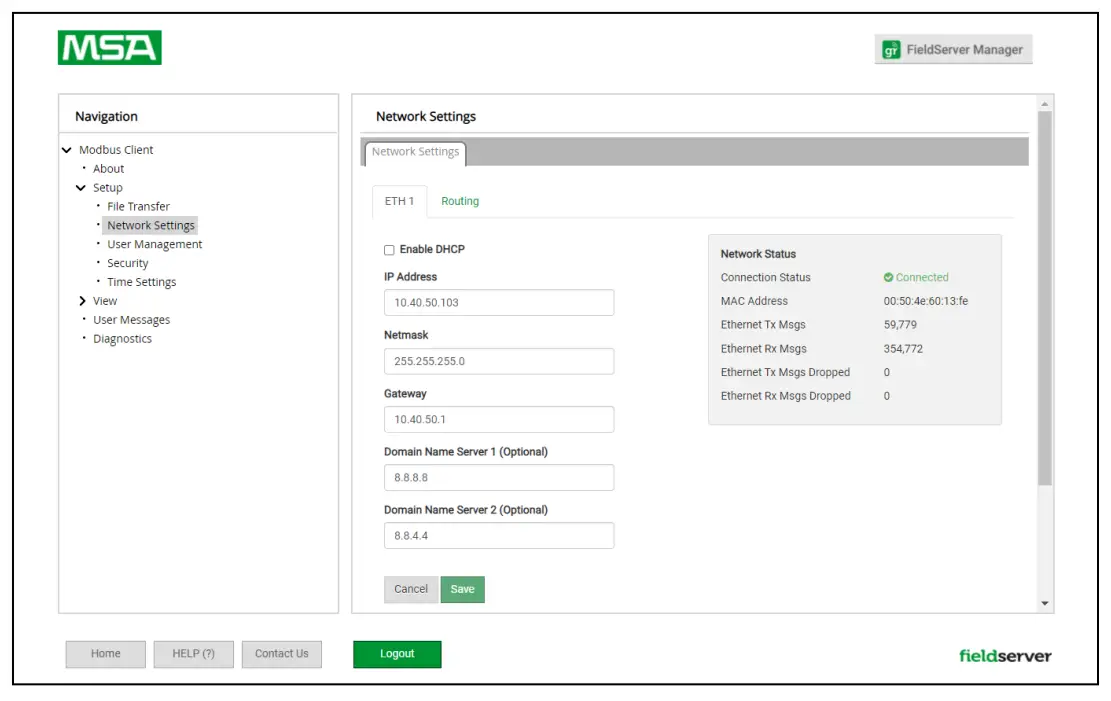Click the Save button
The width and height of the screenshot is (1111, 701).
click(463, 590)
